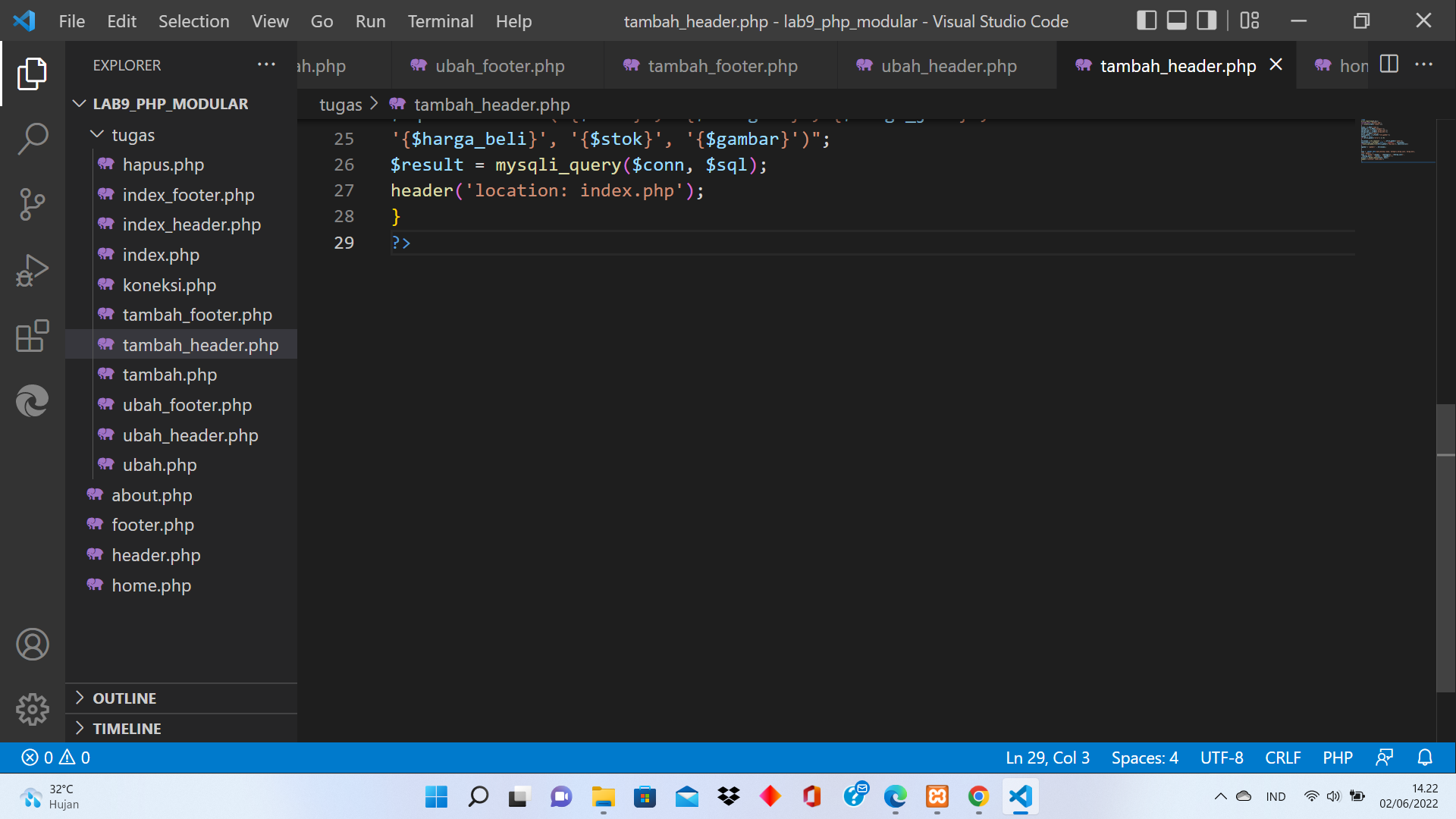Change language mode PHP
The width and height of the screenshot is (1456, 819).
click(1338, 758)
